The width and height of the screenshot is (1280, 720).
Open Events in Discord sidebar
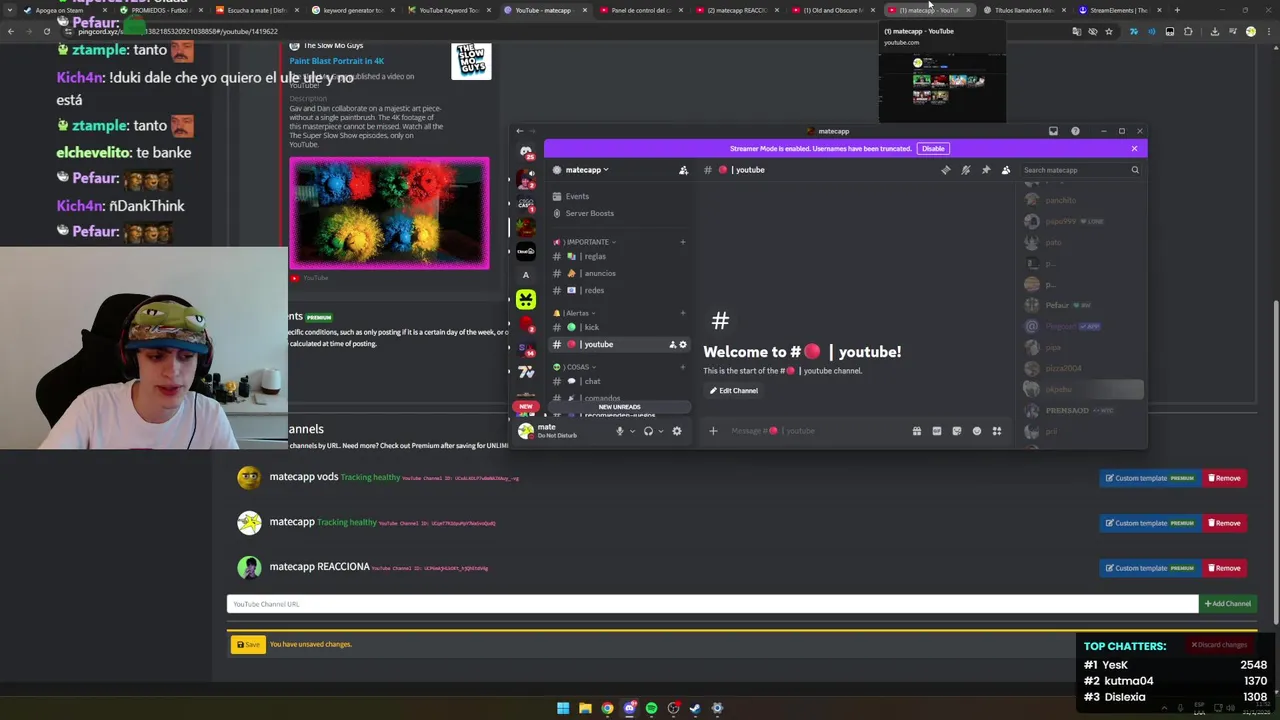click(619, 196)
